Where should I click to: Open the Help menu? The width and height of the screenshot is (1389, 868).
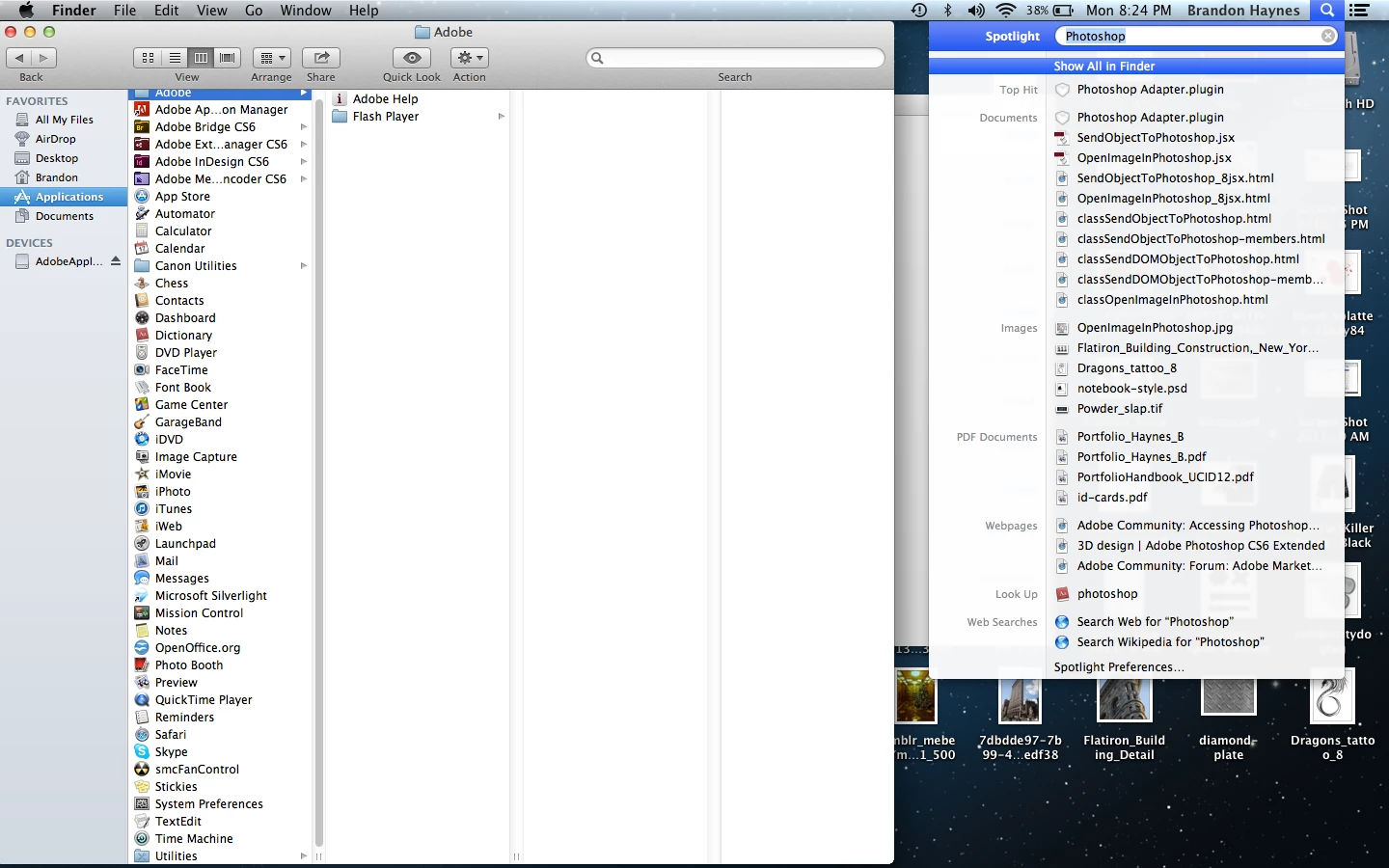tap(364, 11)
